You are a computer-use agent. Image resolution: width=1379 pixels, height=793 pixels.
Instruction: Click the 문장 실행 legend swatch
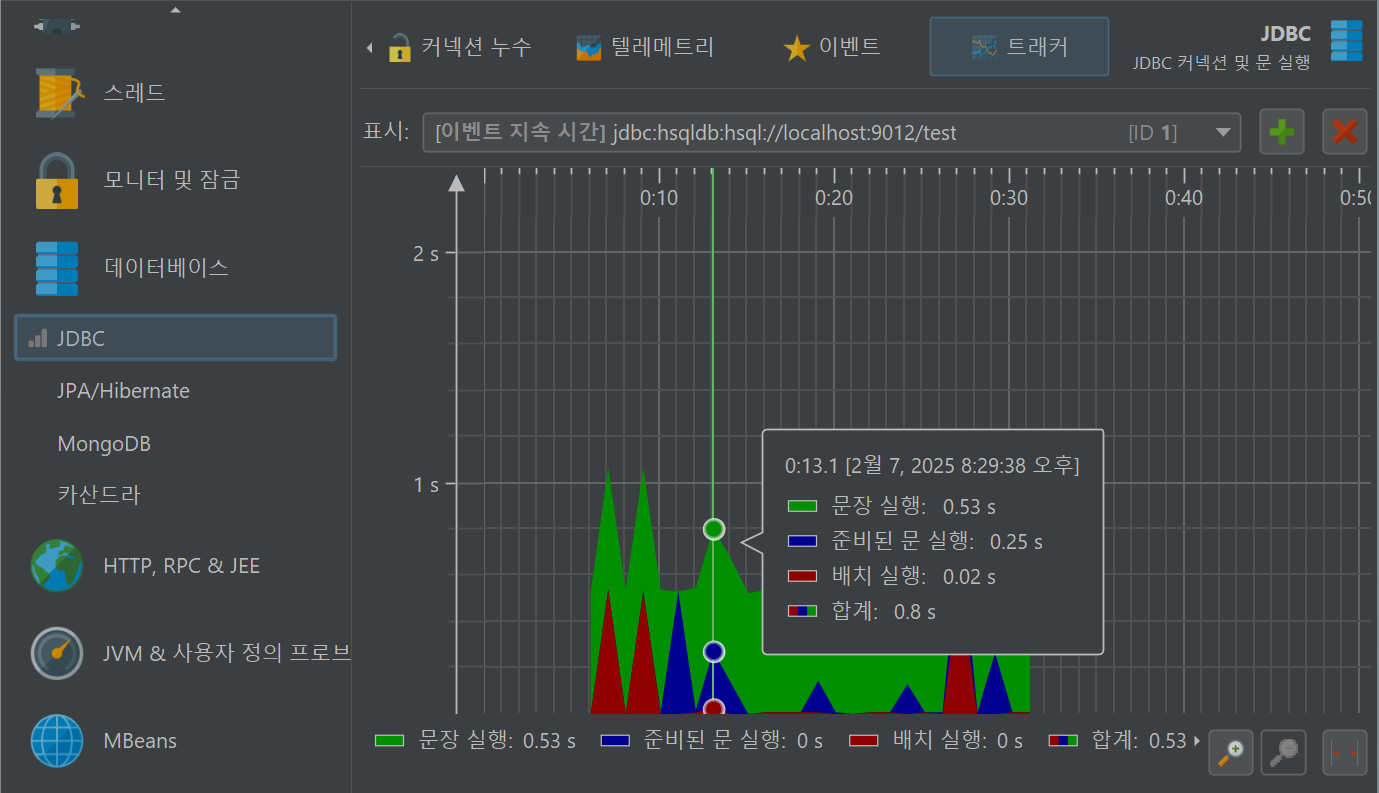pos(389,741)
